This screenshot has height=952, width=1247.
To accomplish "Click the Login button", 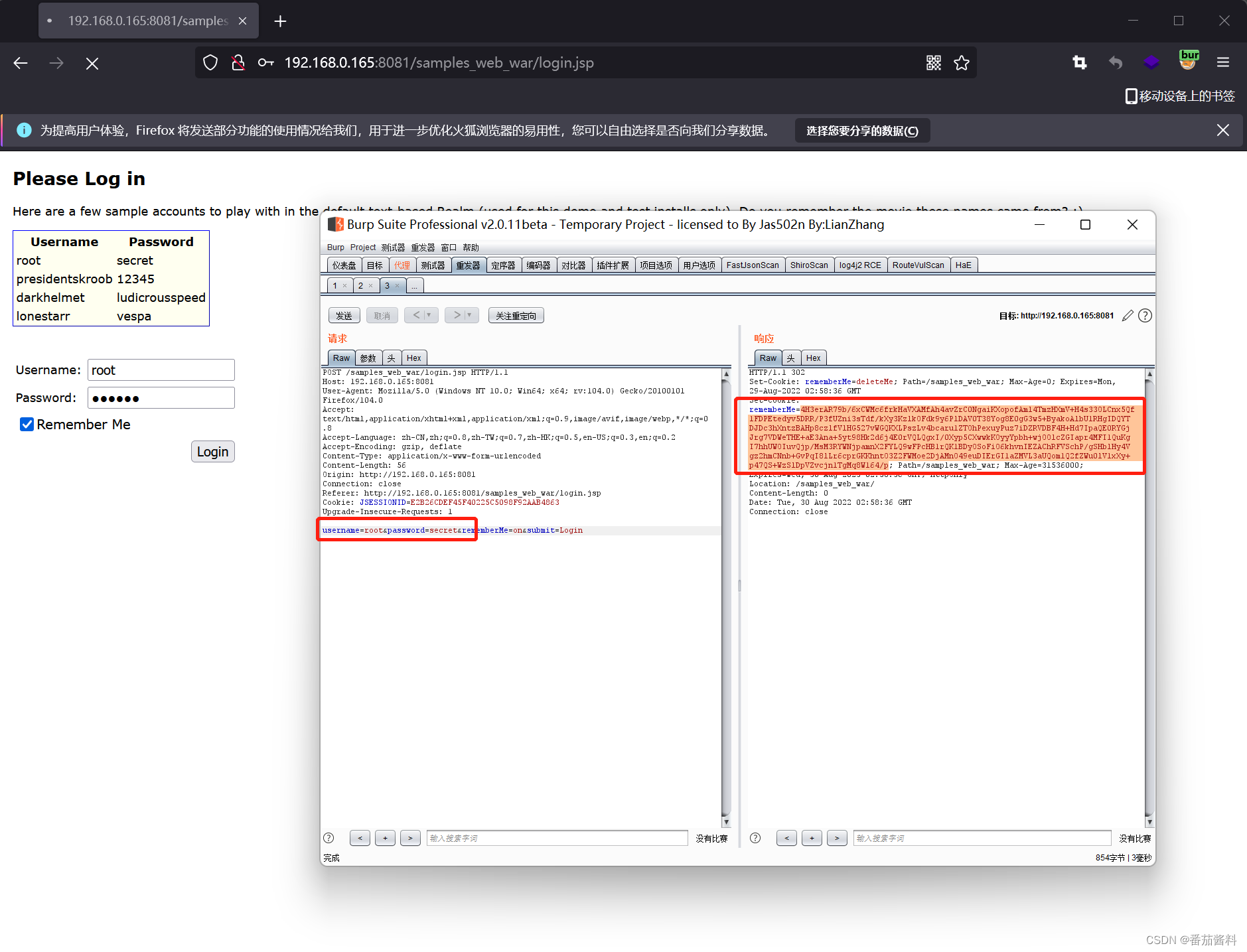I will click(x=212, y=452).
